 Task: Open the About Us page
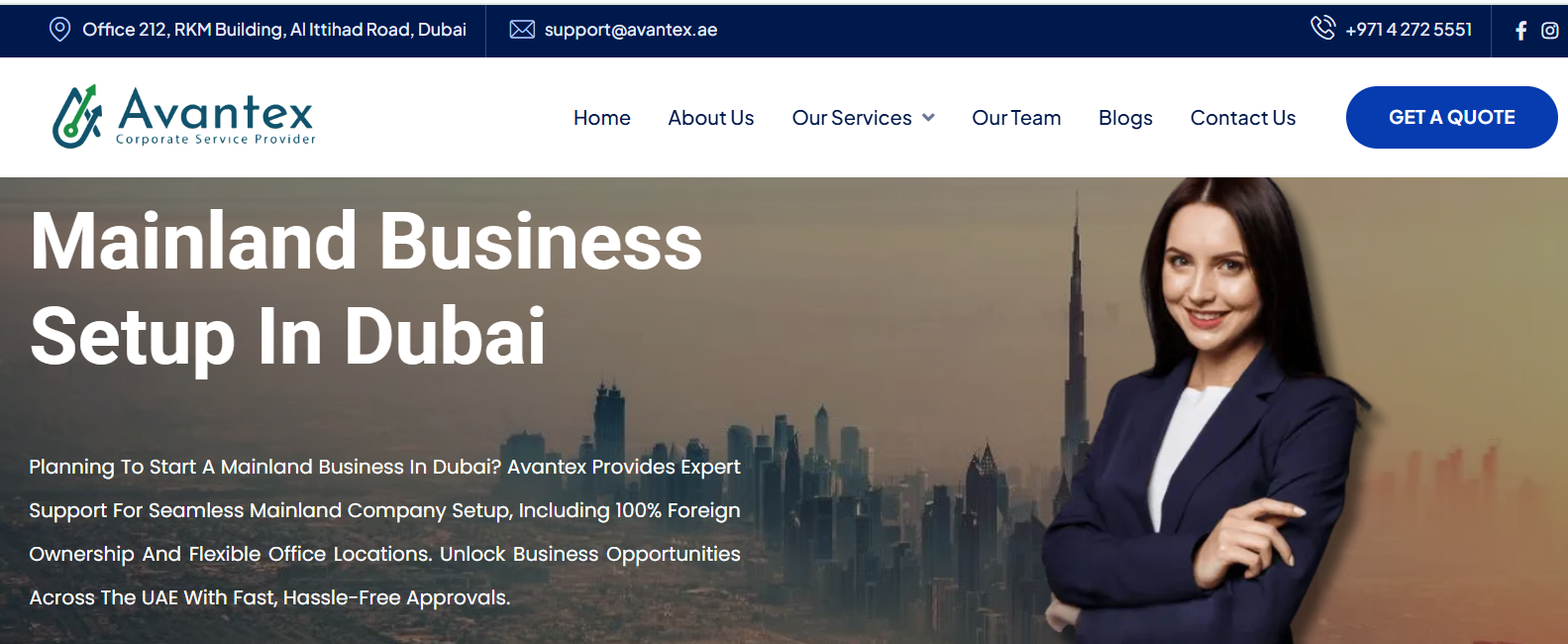711,118
